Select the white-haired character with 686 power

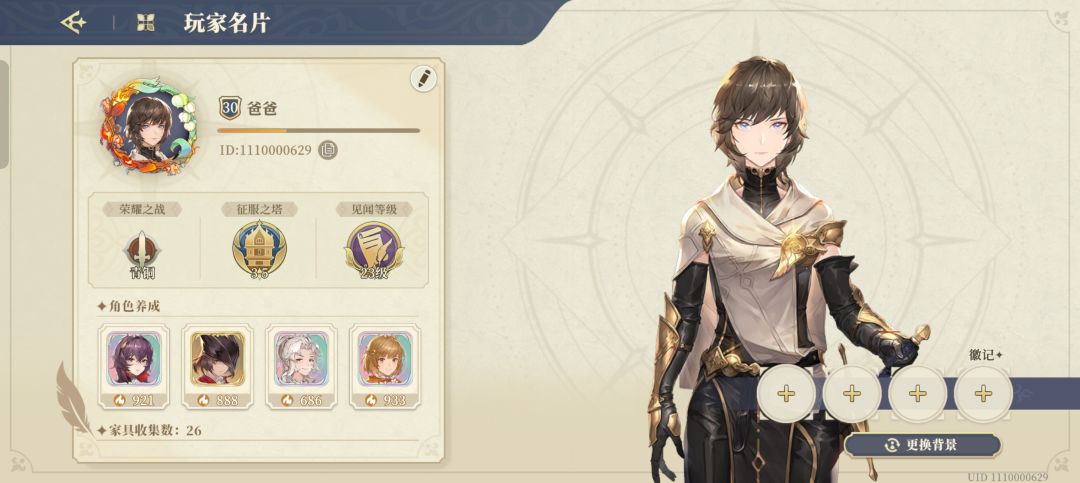point(301,367)
